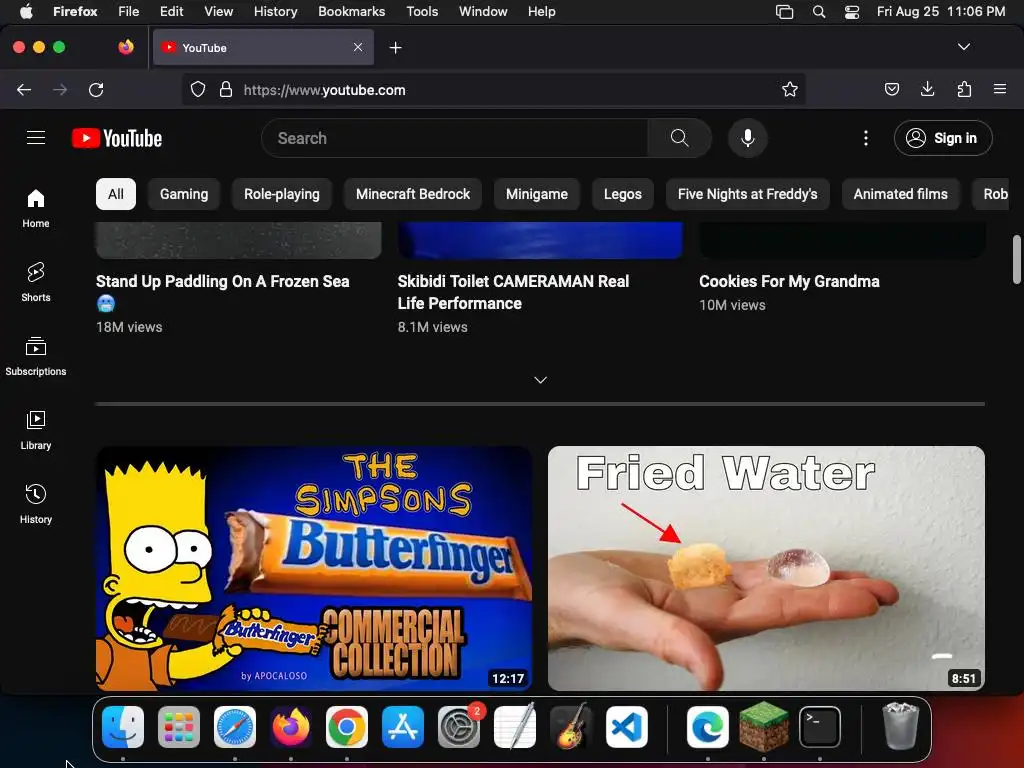The width and height of the screenshot is (1024, 768).
Task: Click the browser back arrow
Action: [x=24, y=89]
